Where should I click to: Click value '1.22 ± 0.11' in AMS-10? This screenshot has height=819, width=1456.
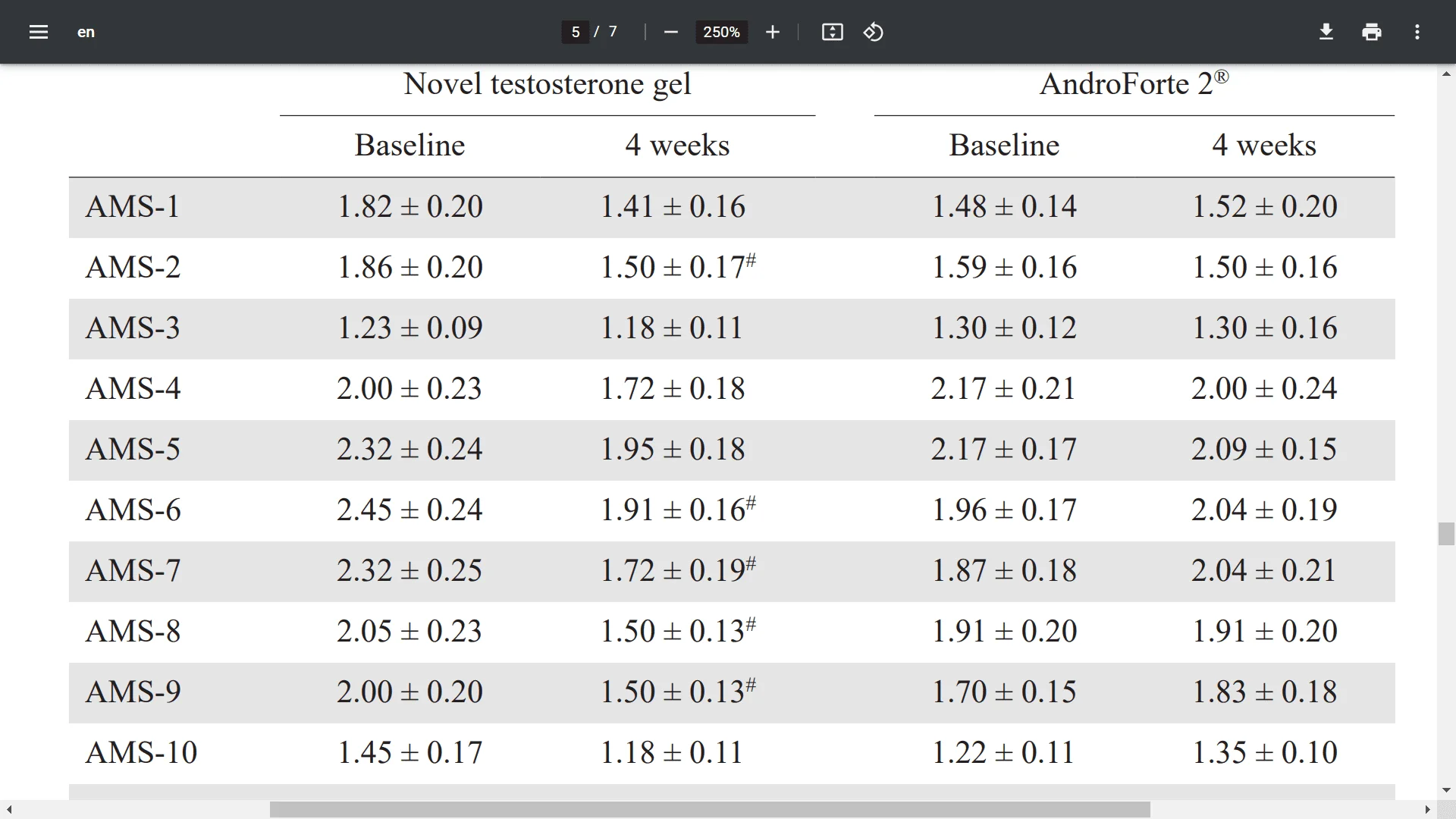(1003, 752)
